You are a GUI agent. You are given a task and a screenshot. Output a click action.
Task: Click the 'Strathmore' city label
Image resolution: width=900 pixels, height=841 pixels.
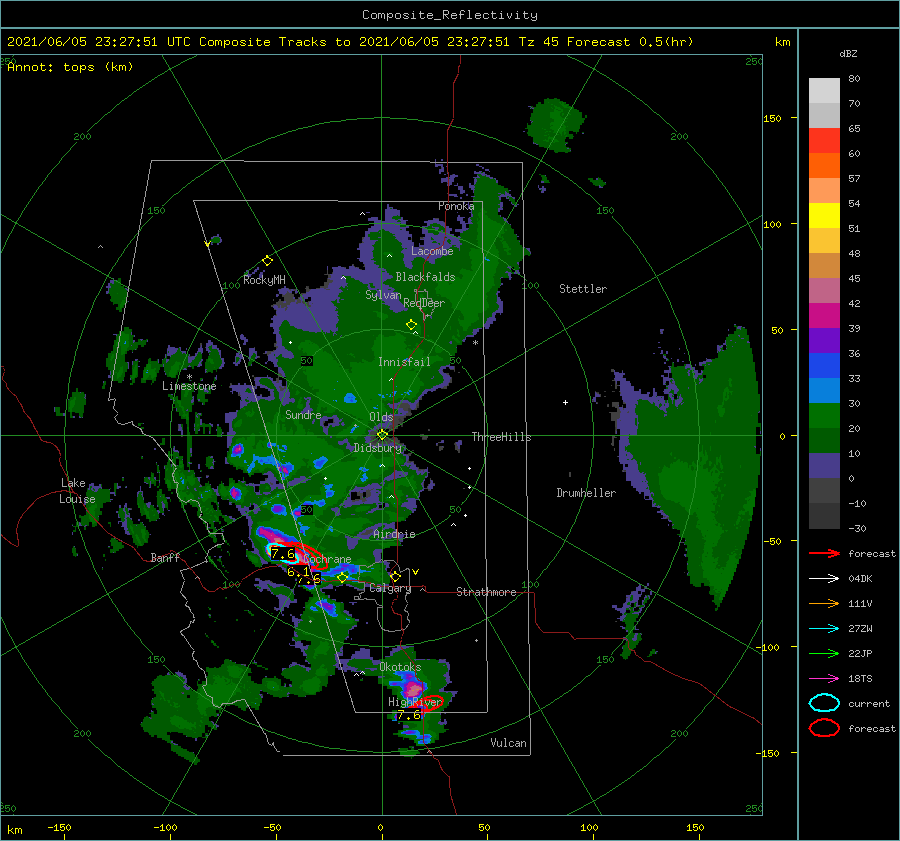click(x=486, y=592)
